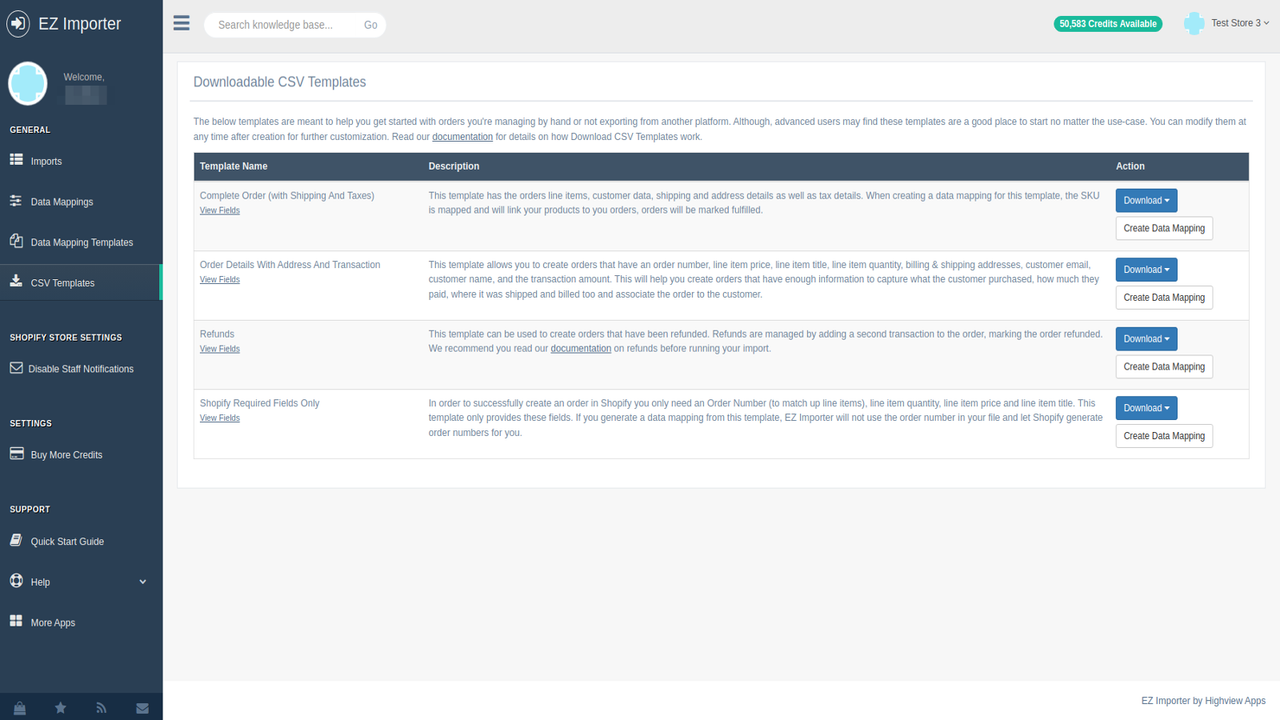Click the CSV Templates download icon
This screenshot has height=720, width=1280.
16,282
